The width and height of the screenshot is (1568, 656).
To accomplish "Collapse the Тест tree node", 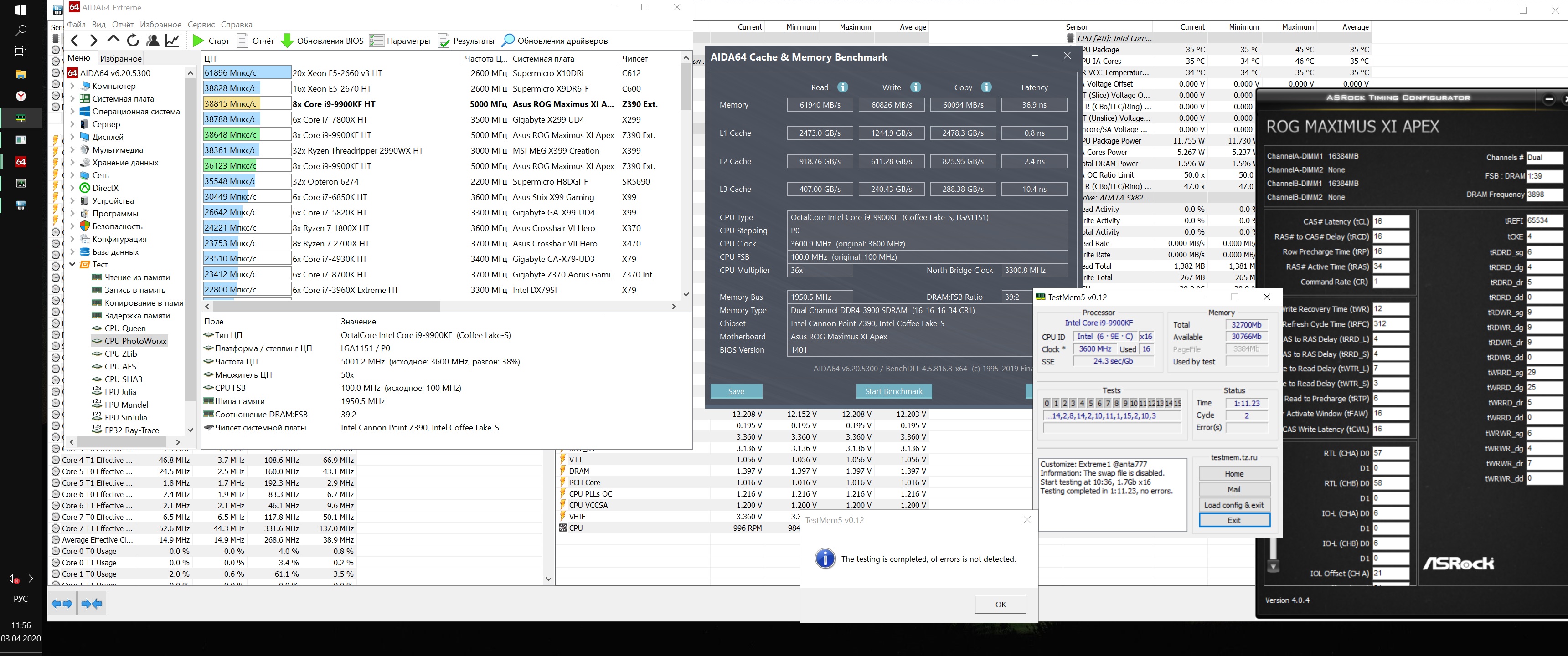I will tap(72, 265).
